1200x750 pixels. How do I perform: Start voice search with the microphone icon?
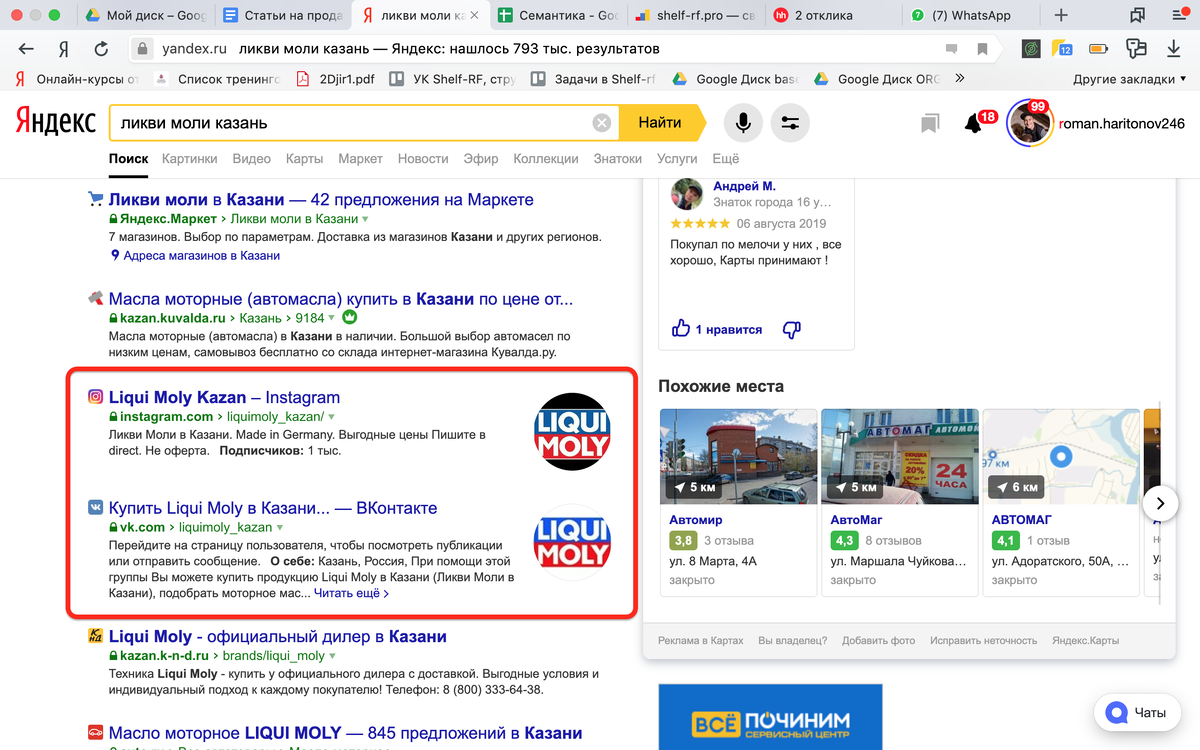tap(743, 123)
